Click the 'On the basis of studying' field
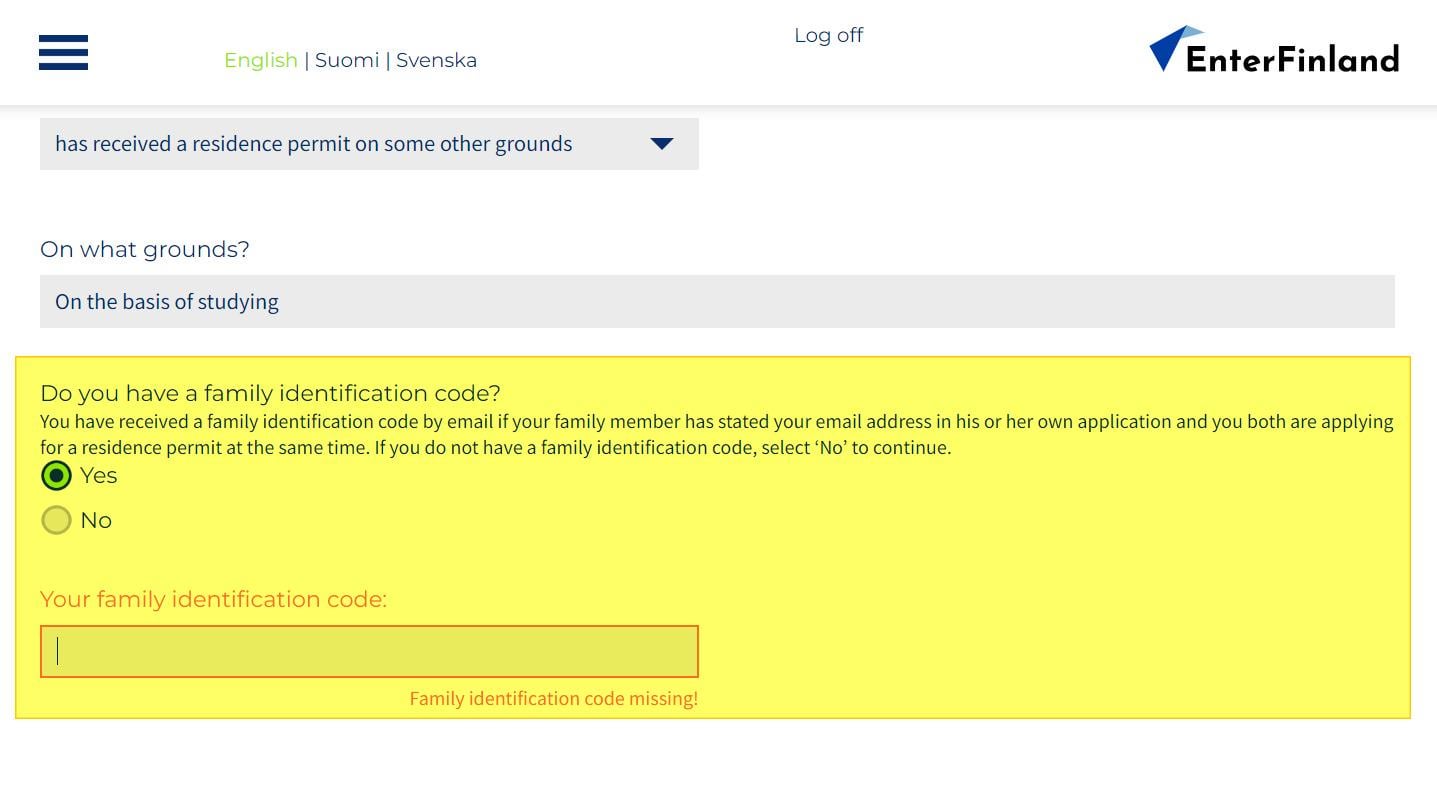The height and width of the screenshot is (794, 1437). [x=717, y=302]
